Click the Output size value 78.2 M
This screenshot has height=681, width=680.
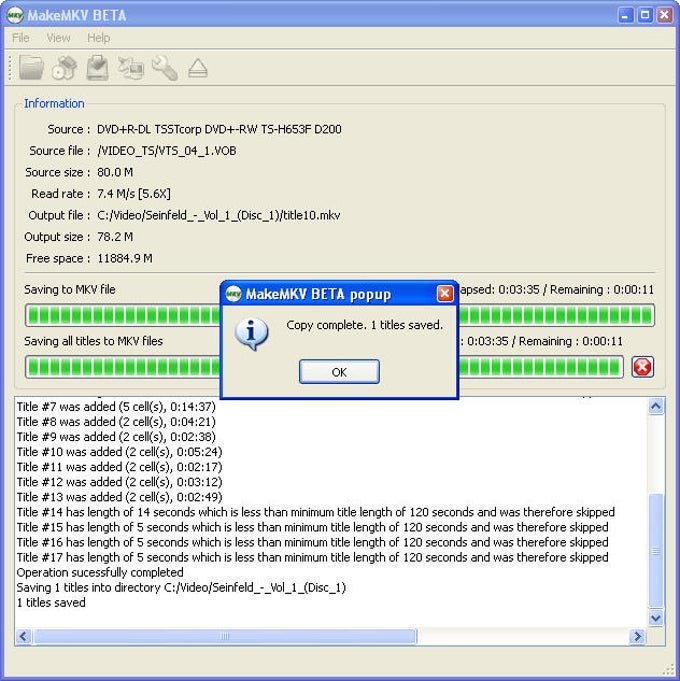[x=115, y=237]
